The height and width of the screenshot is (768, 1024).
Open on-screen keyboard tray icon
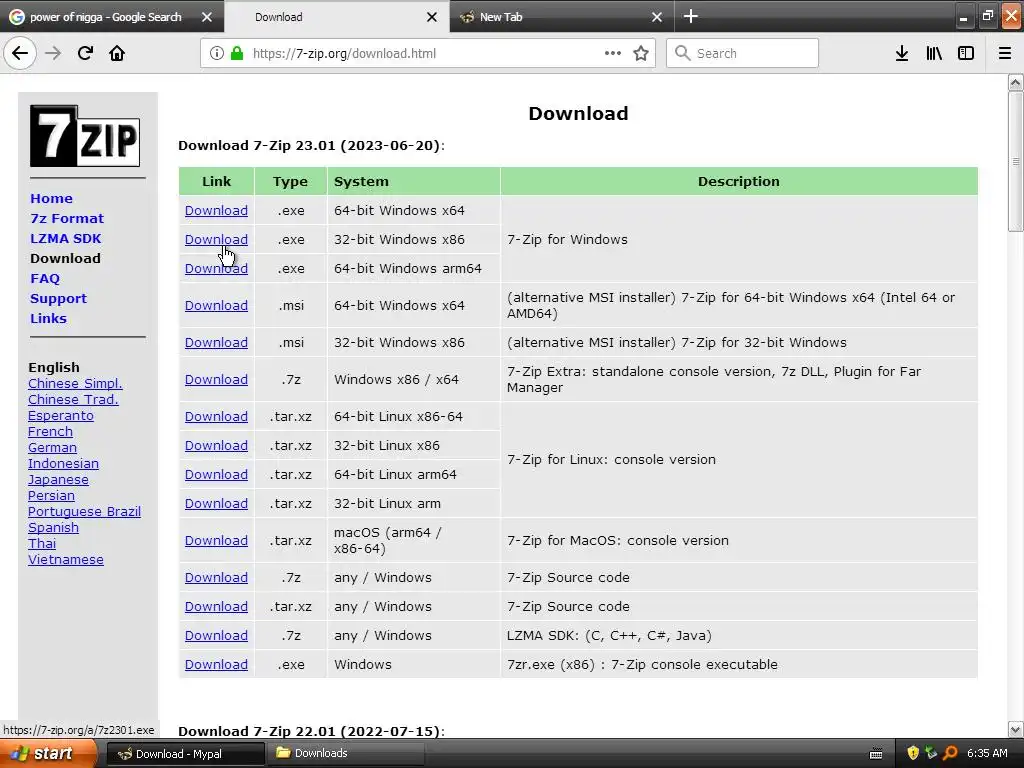pos(876,754)
